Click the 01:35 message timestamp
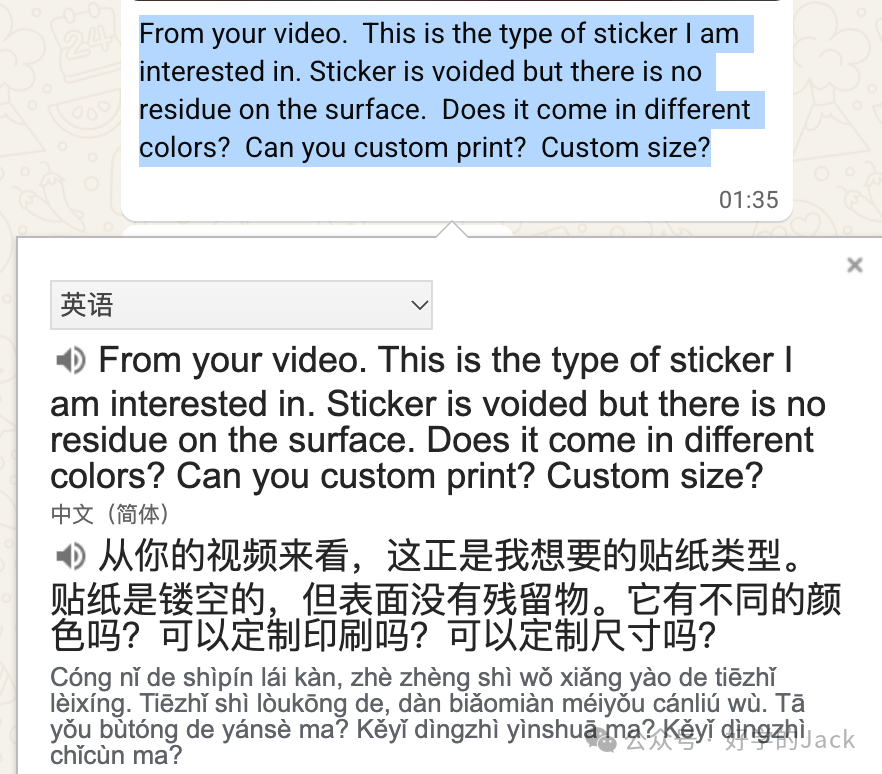This screenshot has width=882, height=774. pos(748,200)
